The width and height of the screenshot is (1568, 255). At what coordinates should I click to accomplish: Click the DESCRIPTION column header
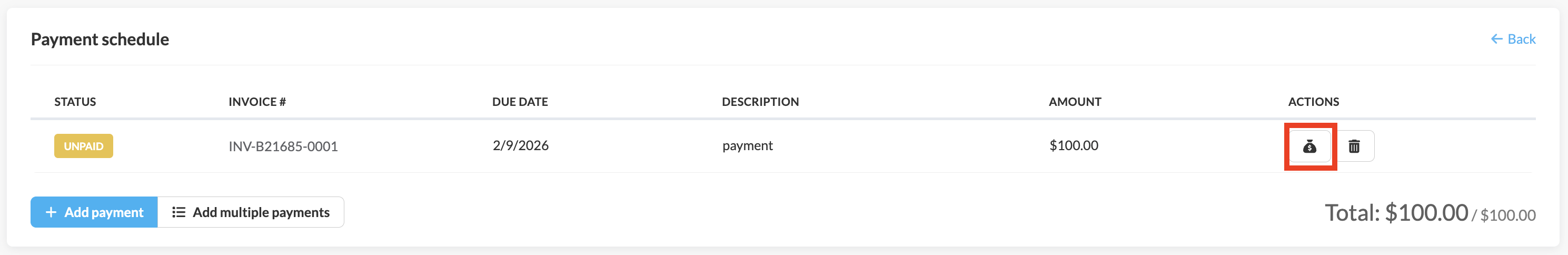(760, 102)
